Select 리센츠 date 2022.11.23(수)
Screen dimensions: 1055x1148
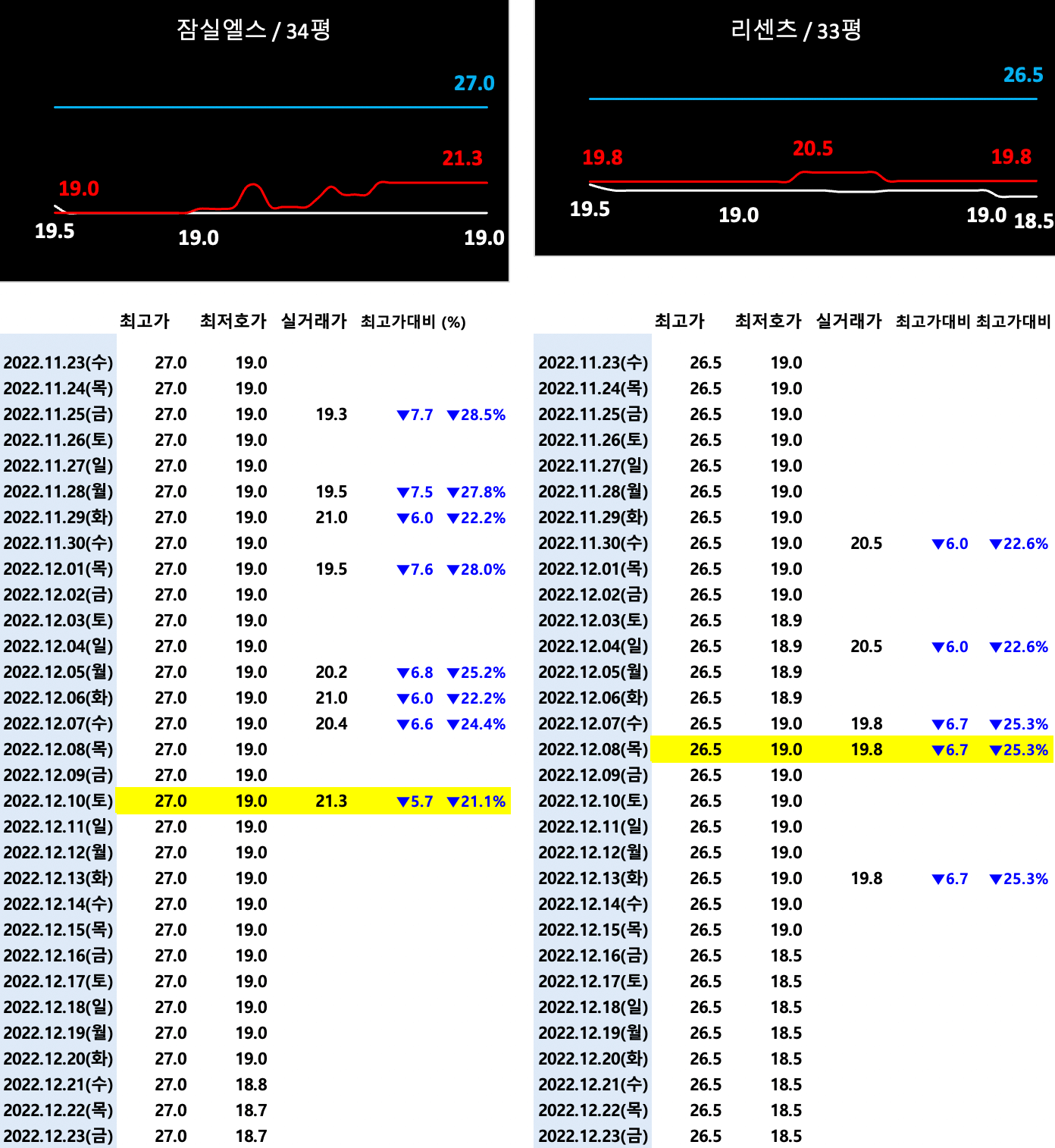pyautogui.click(x=593, y=363)
